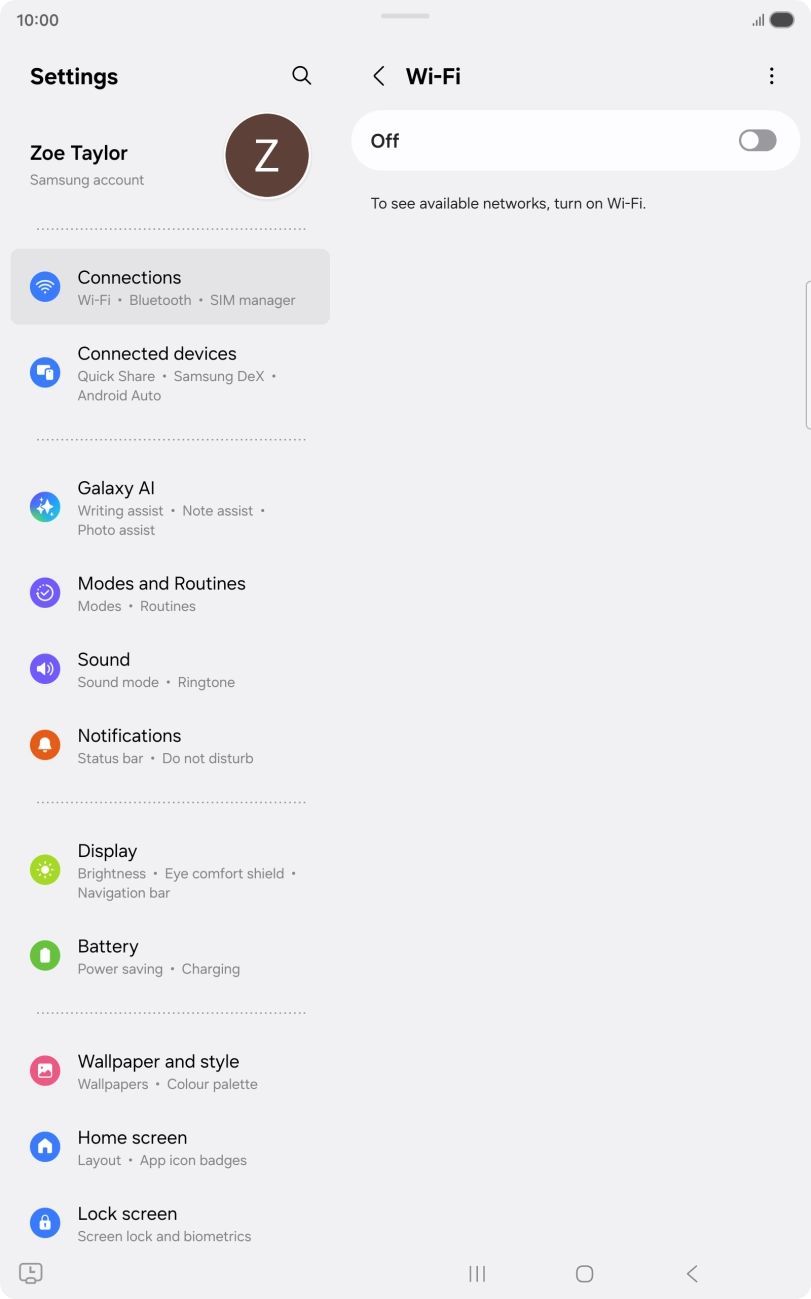Open the Display brightness icon
Viewport: 811px width, 1299px height.
tap(45, 870)
